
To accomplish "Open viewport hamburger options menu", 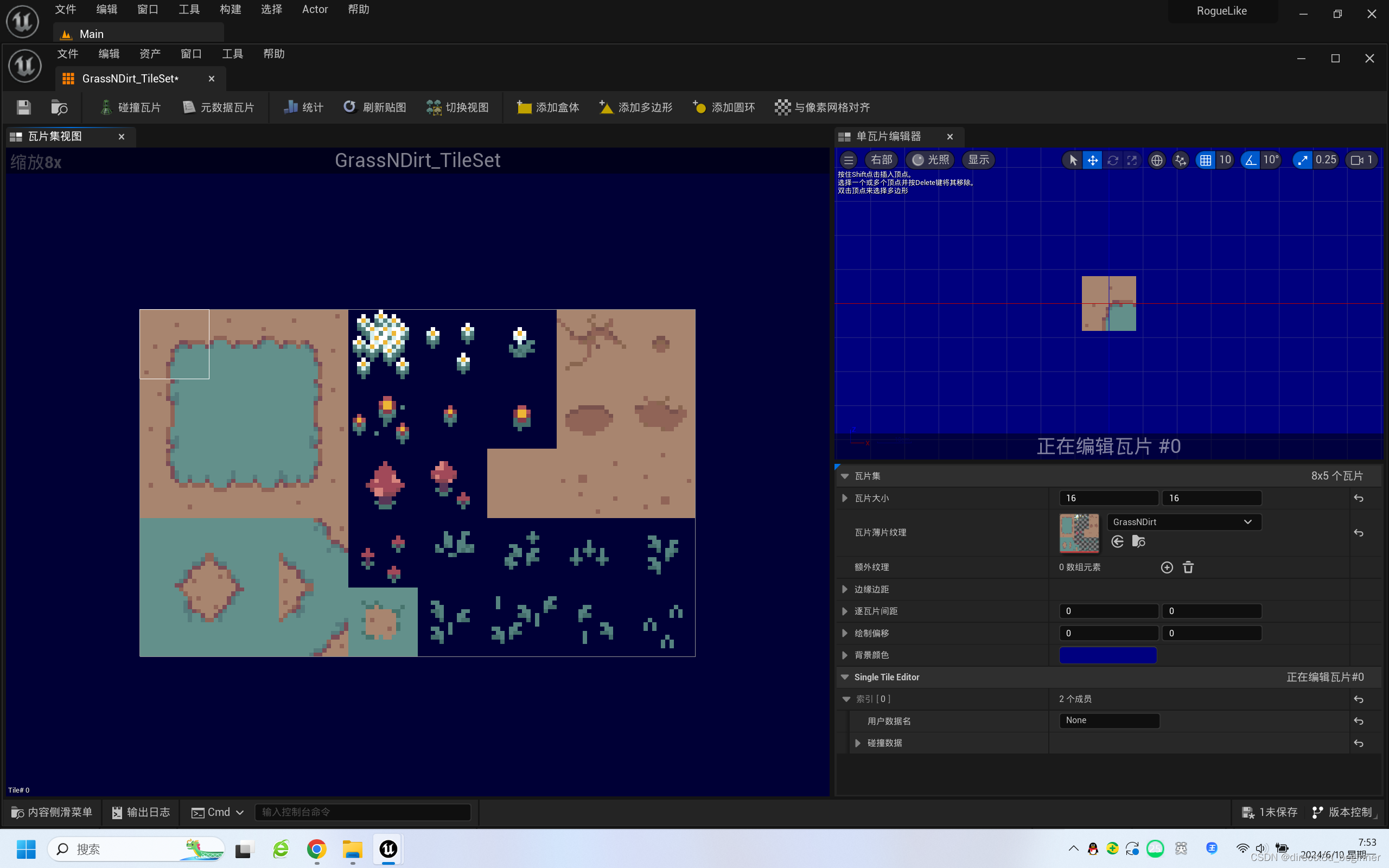I will pos(849,160).
